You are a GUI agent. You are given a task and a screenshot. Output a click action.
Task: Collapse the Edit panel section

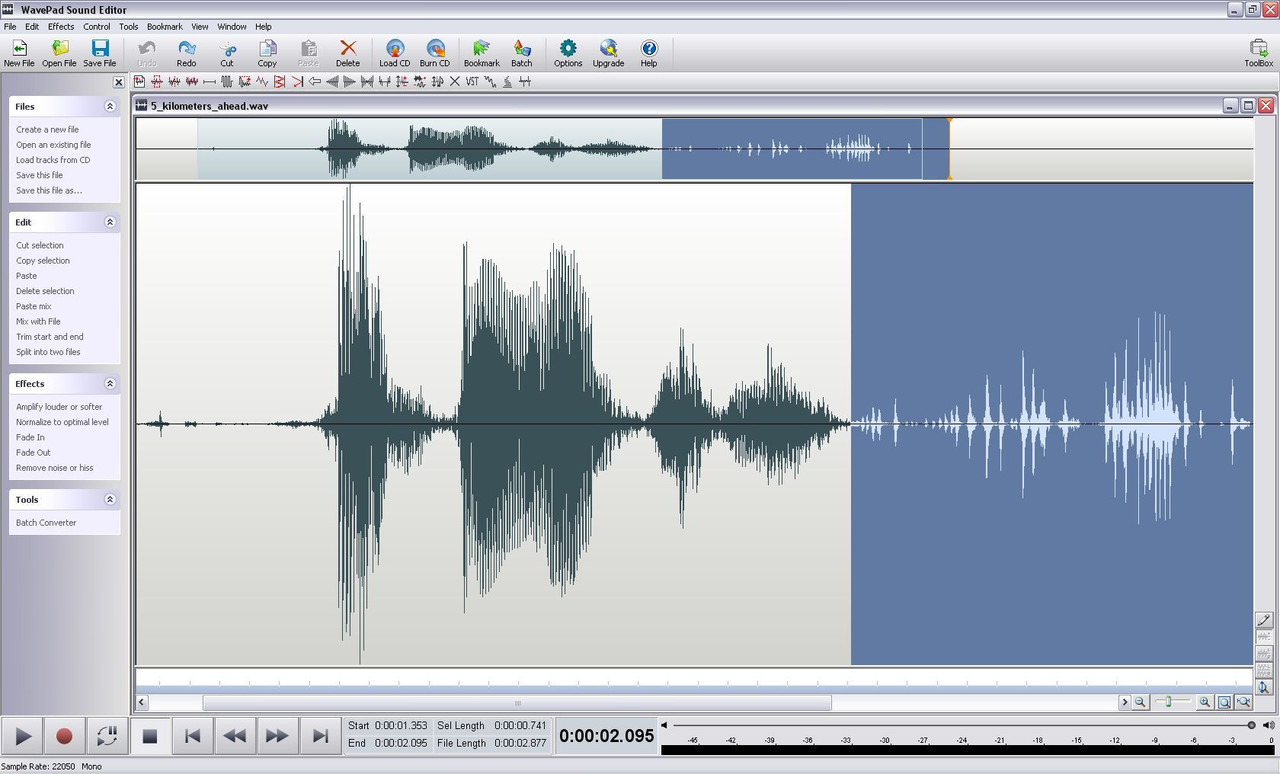point(110,221)
